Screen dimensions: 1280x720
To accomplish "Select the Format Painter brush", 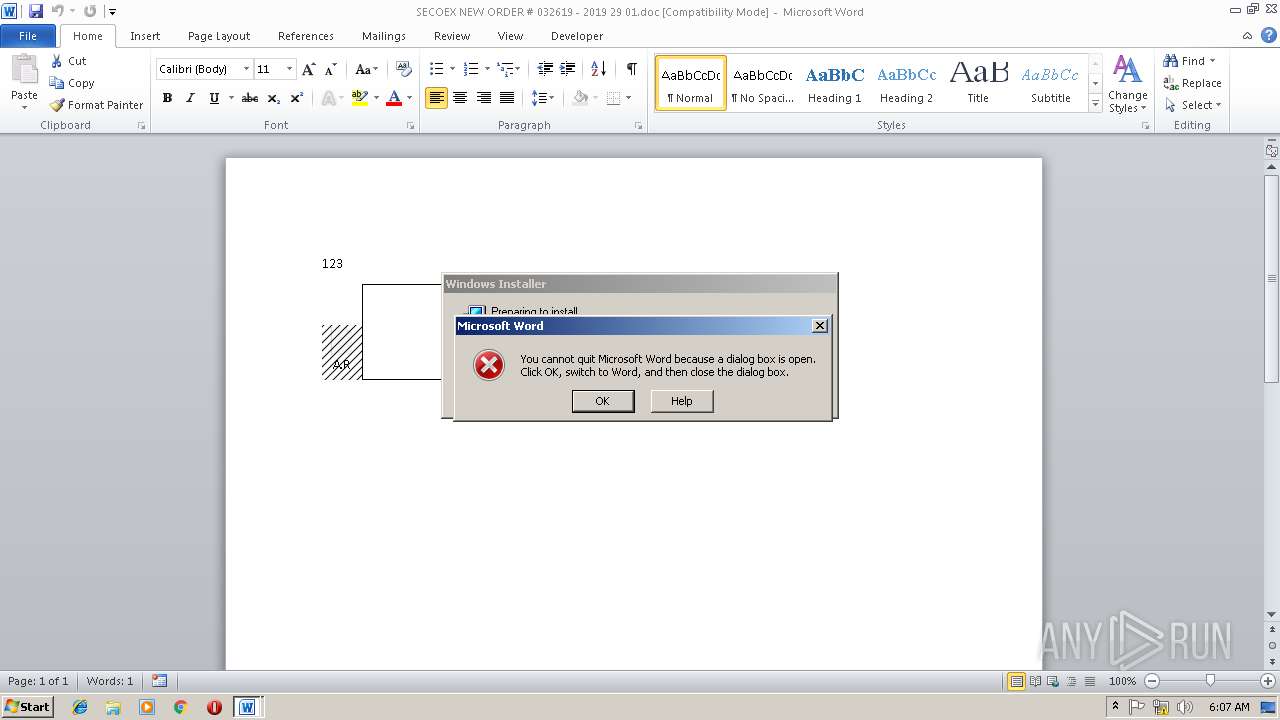I will point(57,105).
